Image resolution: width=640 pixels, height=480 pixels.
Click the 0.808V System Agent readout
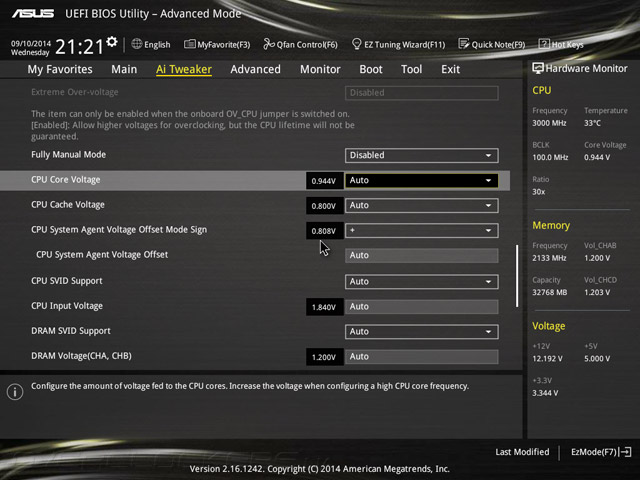324,231
